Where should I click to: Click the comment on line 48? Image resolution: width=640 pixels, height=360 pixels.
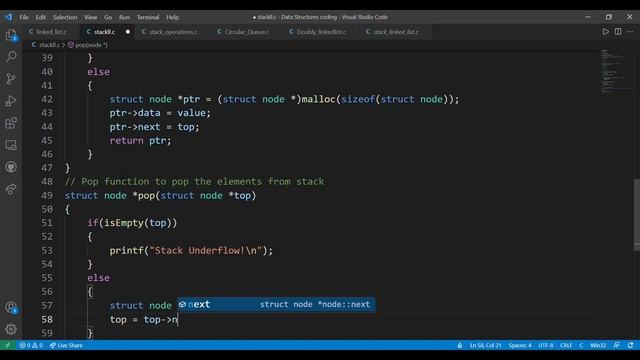(194, 182)
